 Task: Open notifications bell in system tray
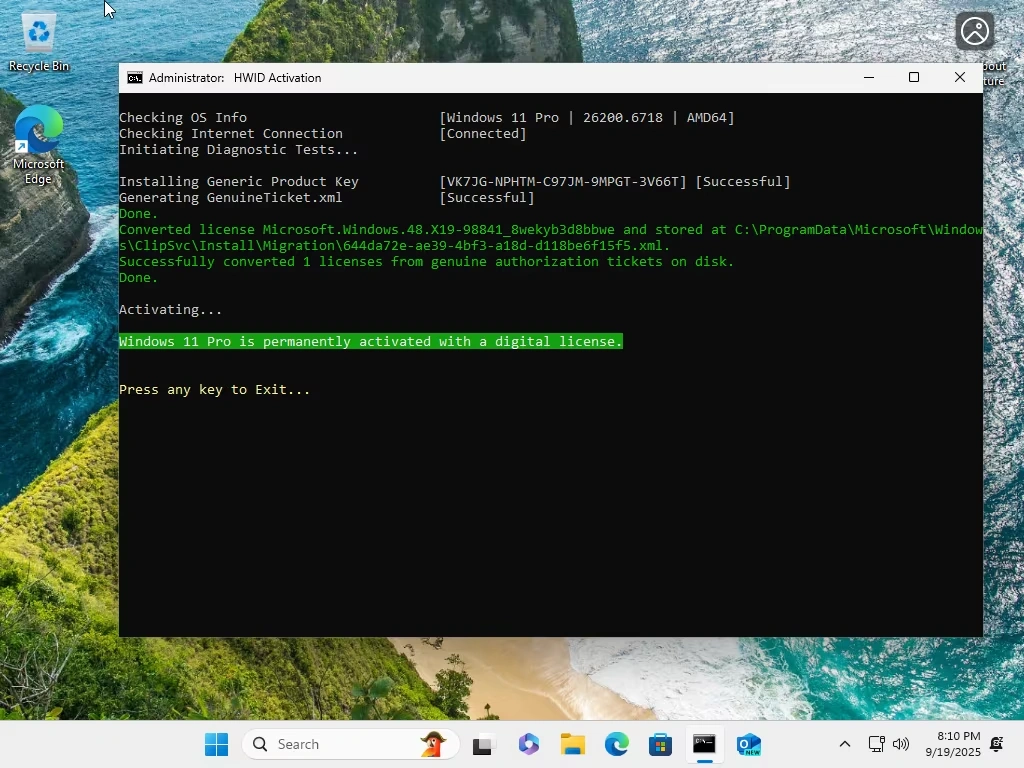pyautogui.click(x=997, y=744)
